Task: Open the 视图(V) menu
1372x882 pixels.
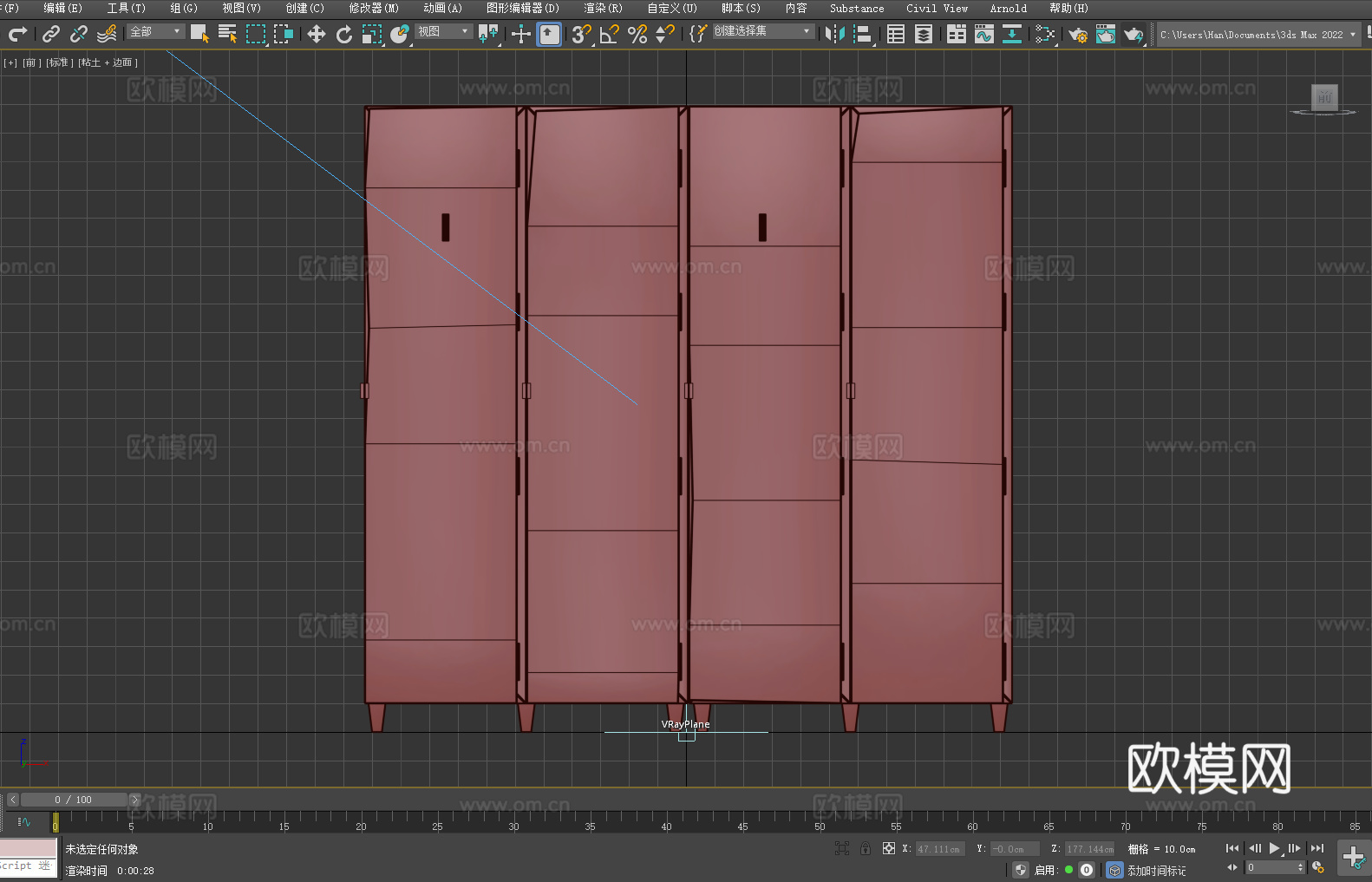Action: coord(241,8)
